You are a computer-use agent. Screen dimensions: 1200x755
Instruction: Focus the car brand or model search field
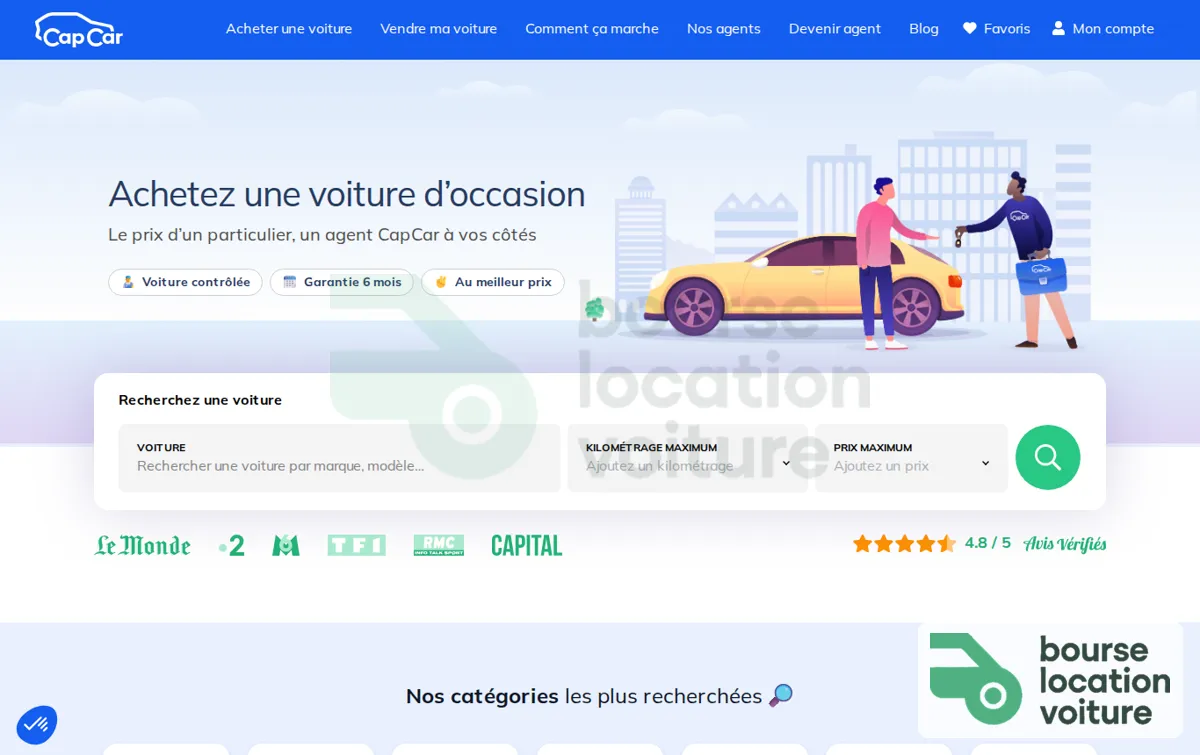click(x=340, y=458)
